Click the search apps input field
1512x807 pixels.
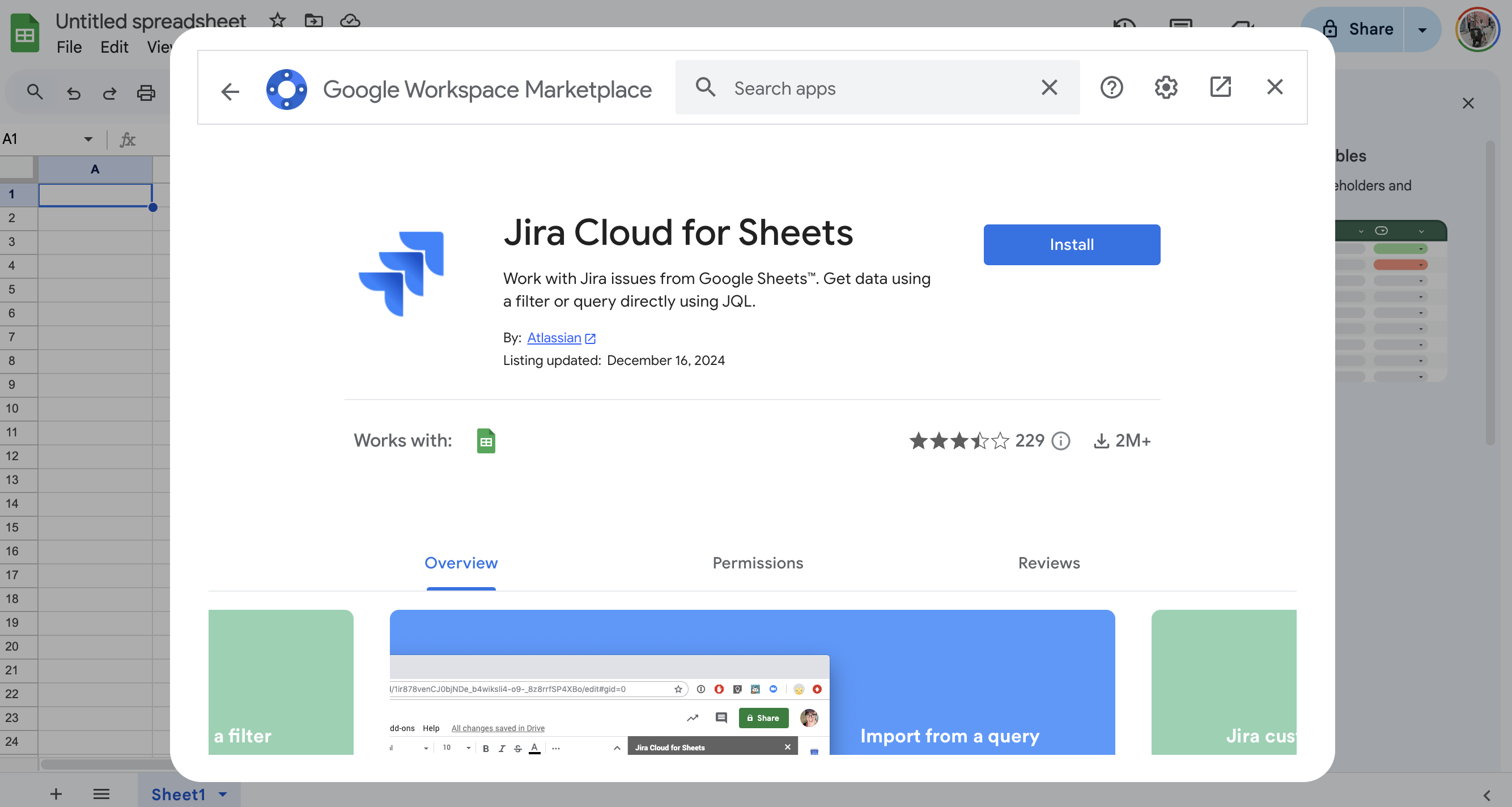[x=877, y=87]
